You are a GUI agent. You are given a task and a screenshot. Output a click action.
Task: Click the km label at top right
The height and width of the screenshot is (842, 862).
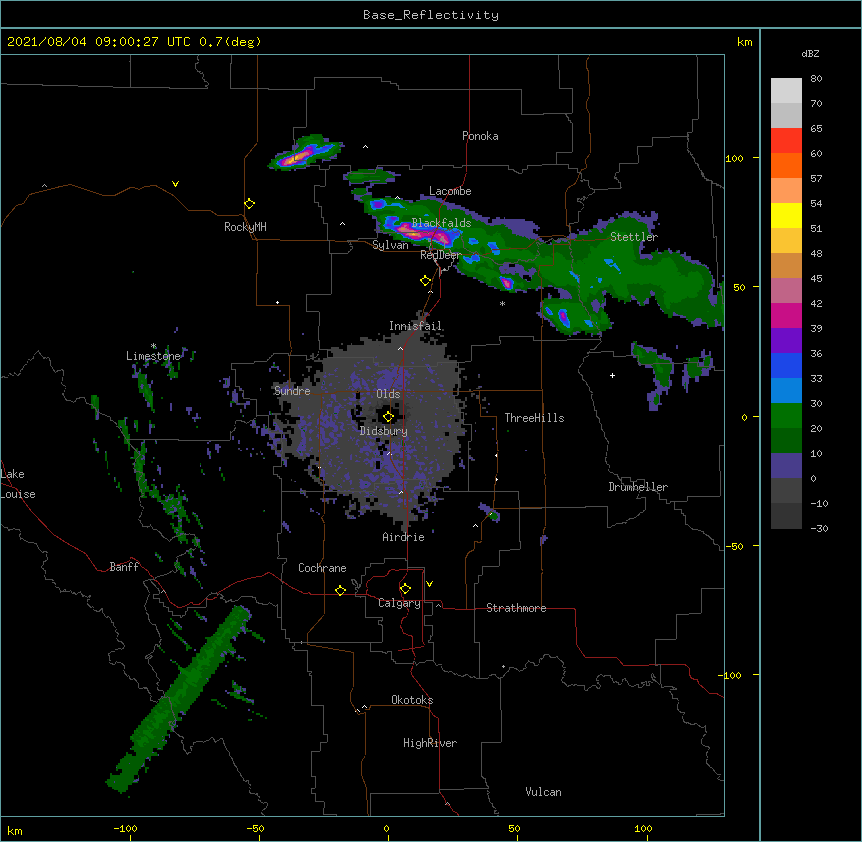point(744,42)
